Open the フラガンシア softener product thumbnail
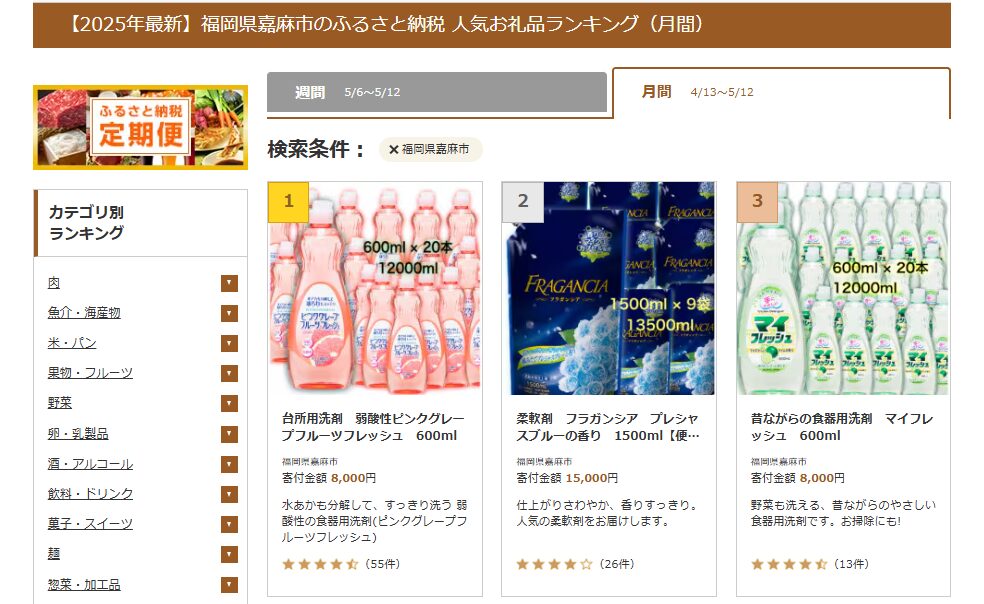This screenshot has width=984, height=604. pos(609,289)
